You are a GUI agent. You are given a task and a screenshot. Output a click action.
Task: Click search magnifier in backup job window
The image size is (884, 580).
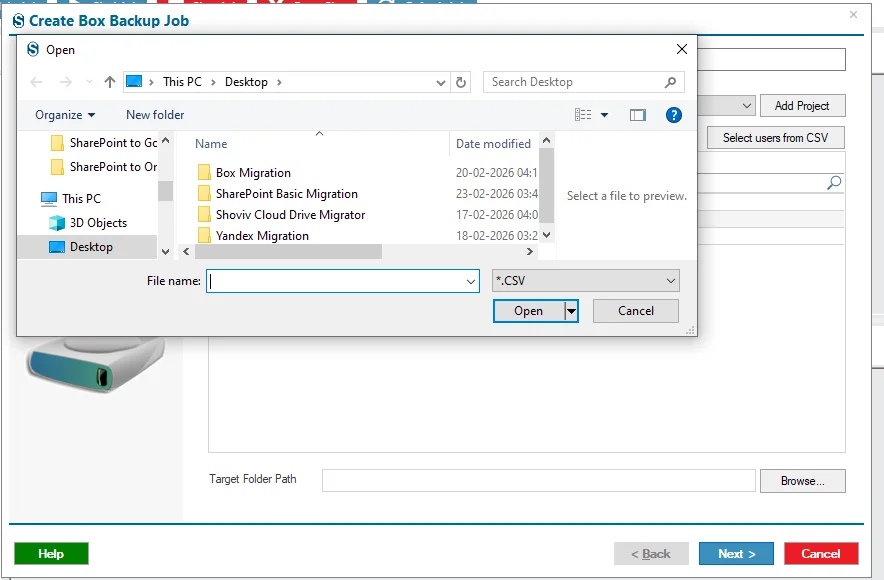(834, 182)
